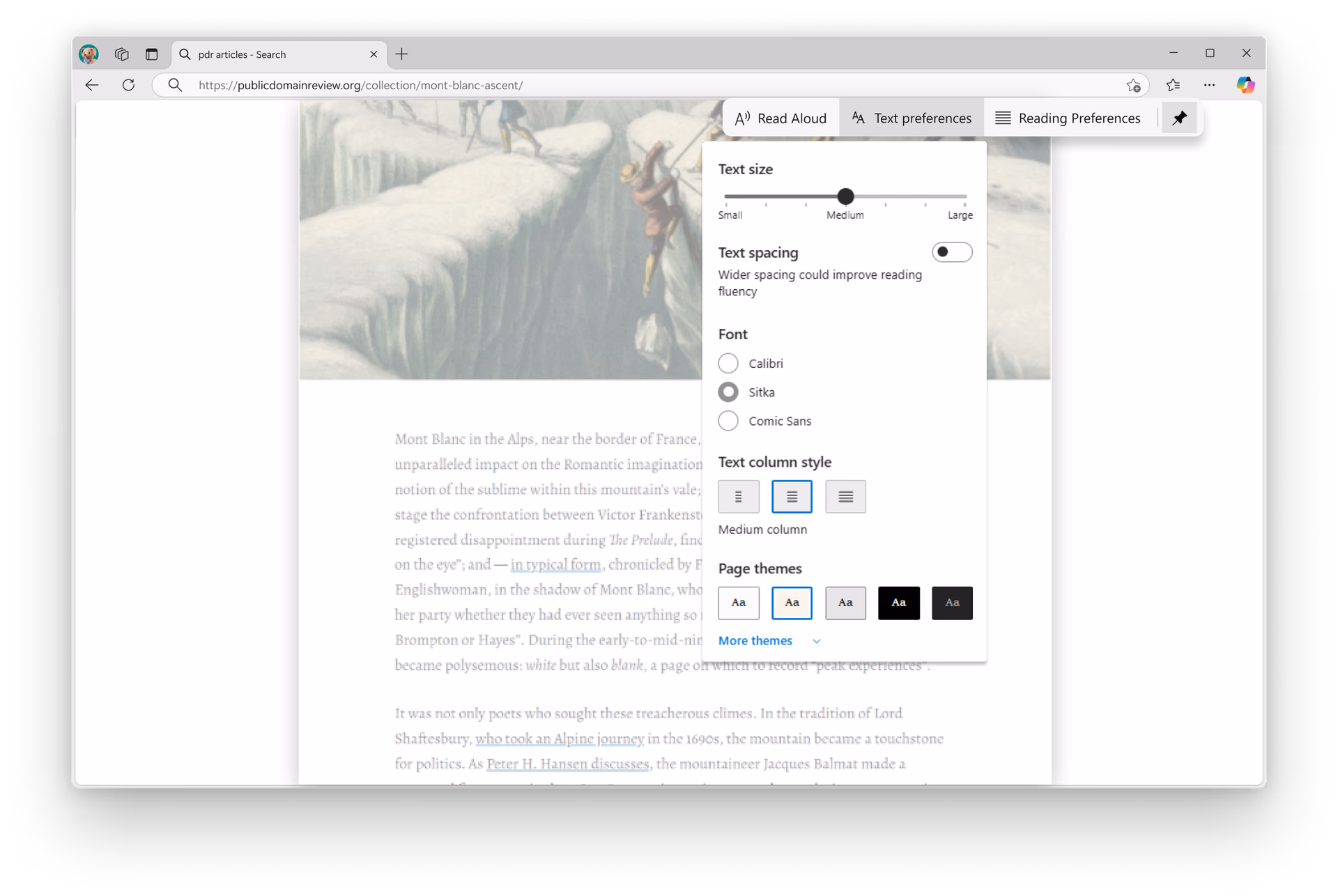Set text size to Small on the slider
Screen dimensions: 1338x896
pos(726,197)
